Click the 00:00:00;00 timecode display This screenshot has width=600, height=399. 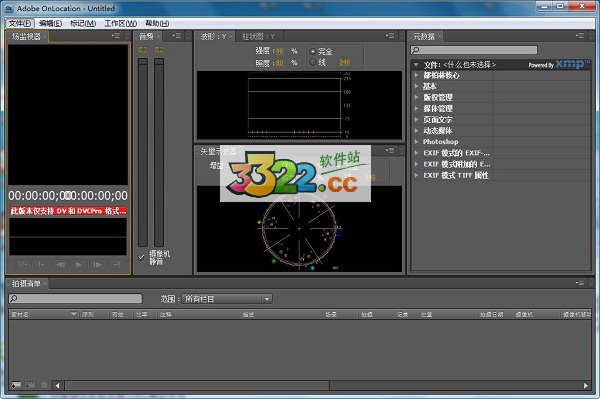click(68, 195)
